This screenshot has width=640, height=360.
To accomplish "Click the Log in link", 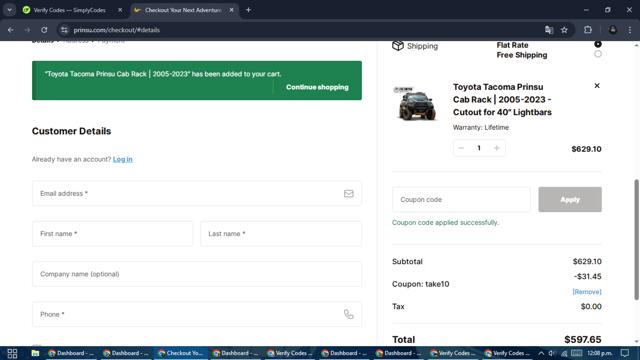I will (122, 159).
